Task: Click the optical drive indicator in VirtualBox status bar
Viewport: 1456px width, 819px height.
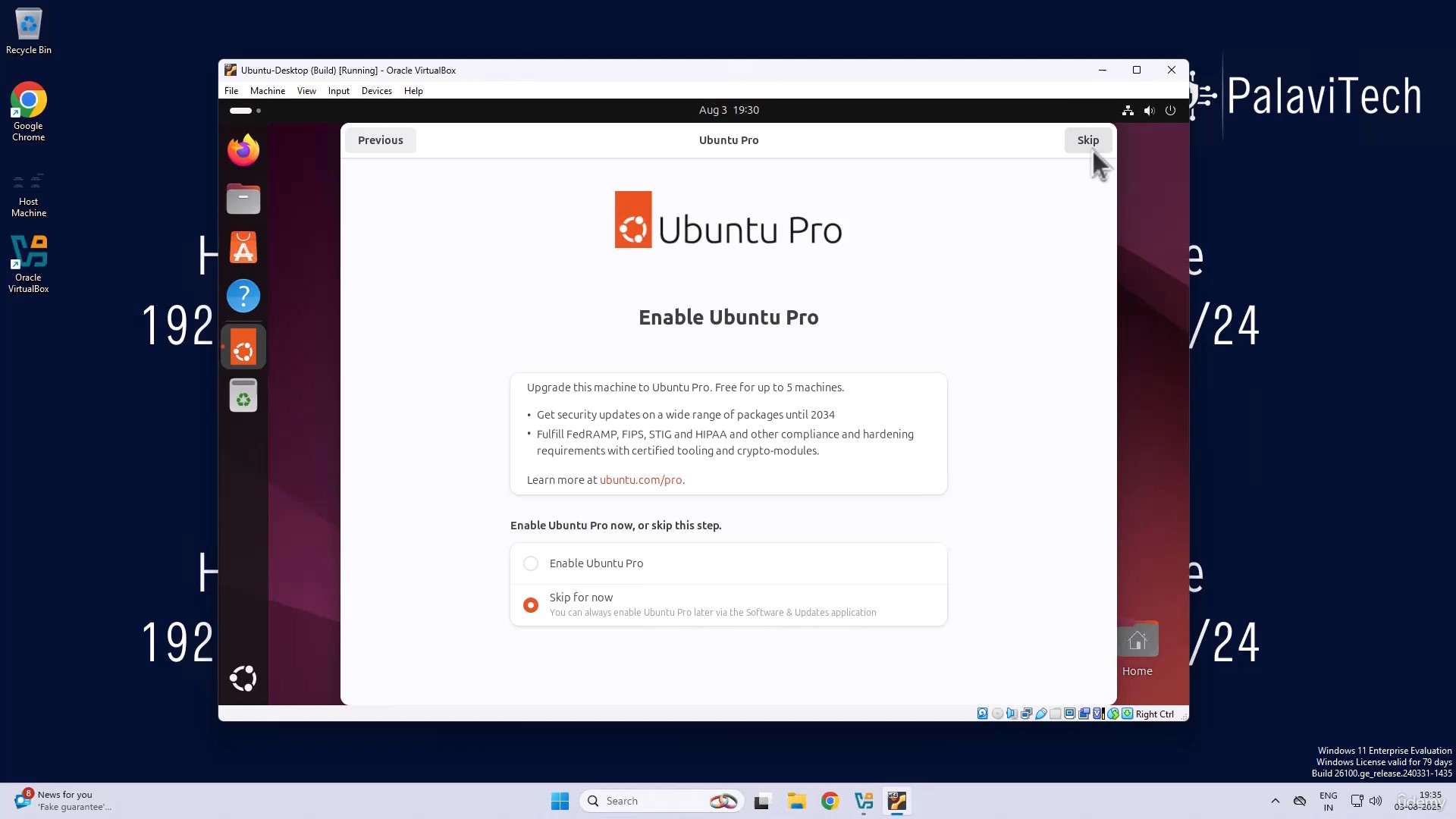Action: pos(998,714)
